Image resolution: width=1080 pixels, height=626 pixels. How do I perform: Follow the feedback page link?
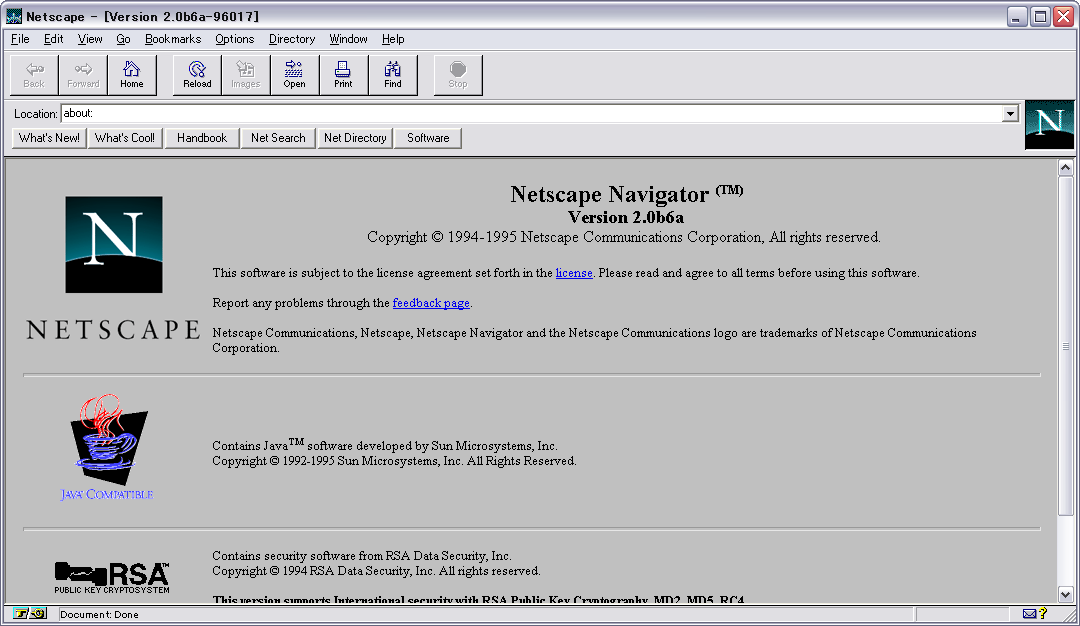(431, 303)
